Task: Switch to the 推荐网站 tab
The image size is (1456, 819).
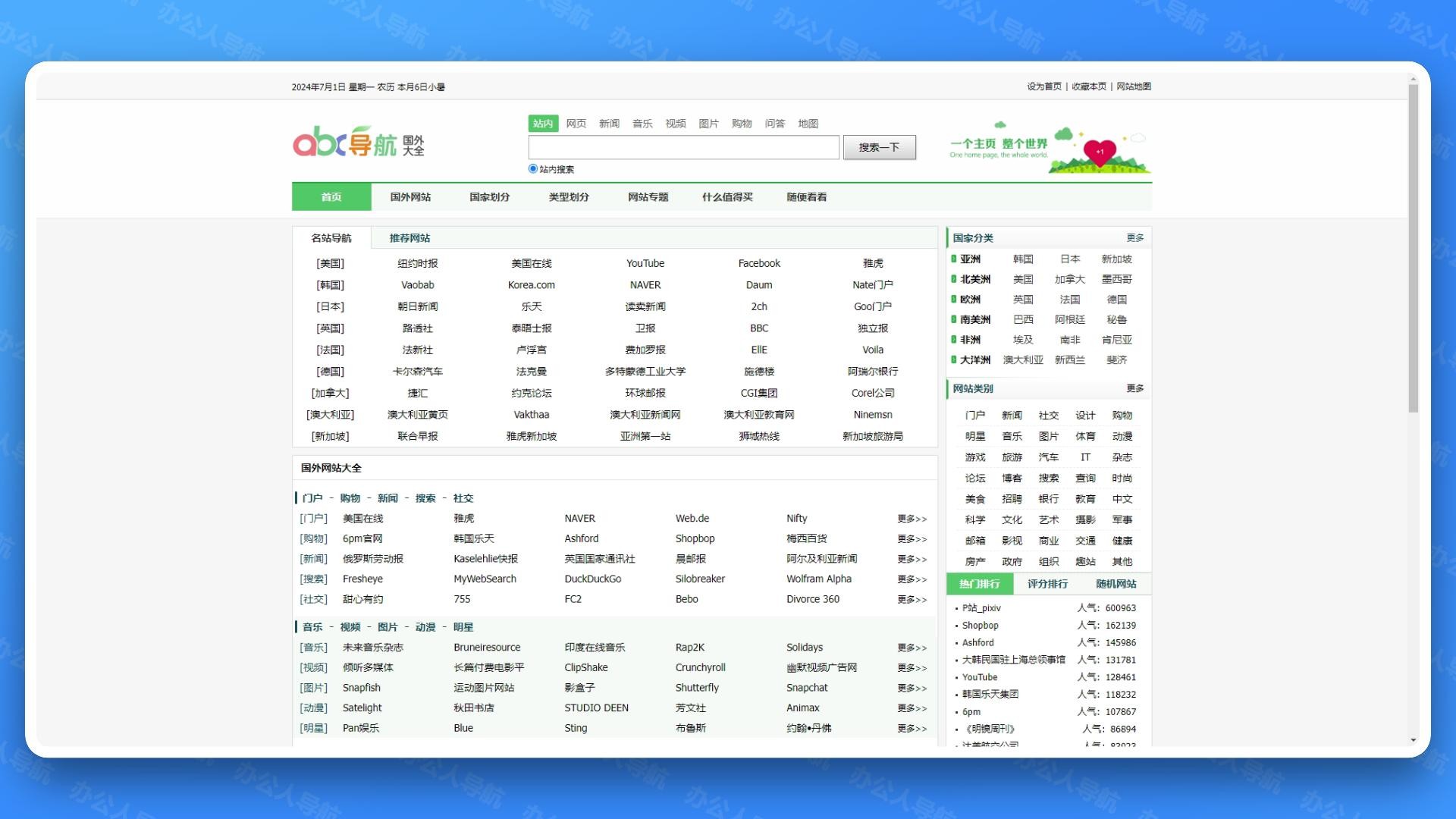Action: coord(409,238)
